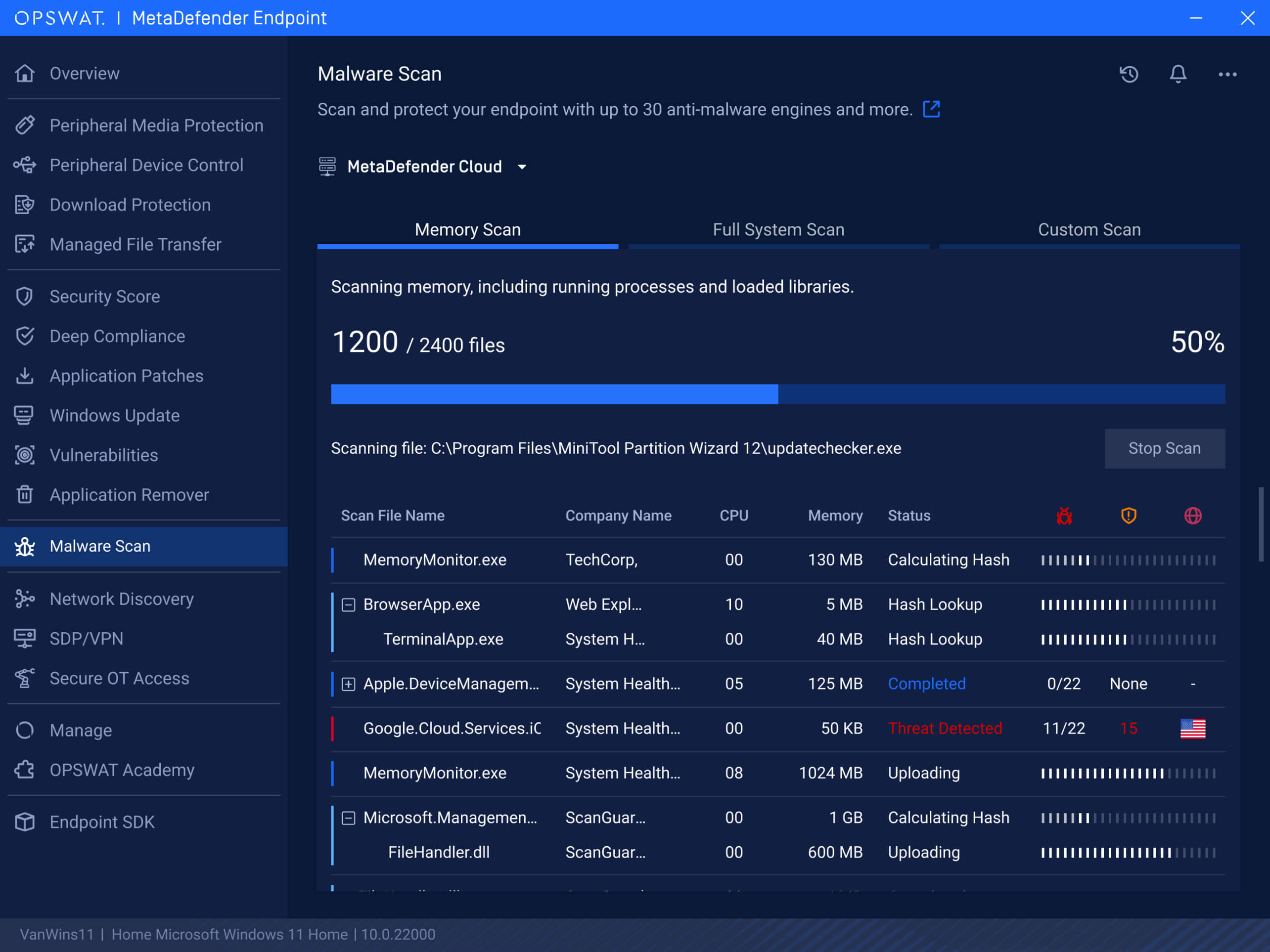Click the notifications bell icon
Screen dimensions: 1270x952
(1178, 74)
